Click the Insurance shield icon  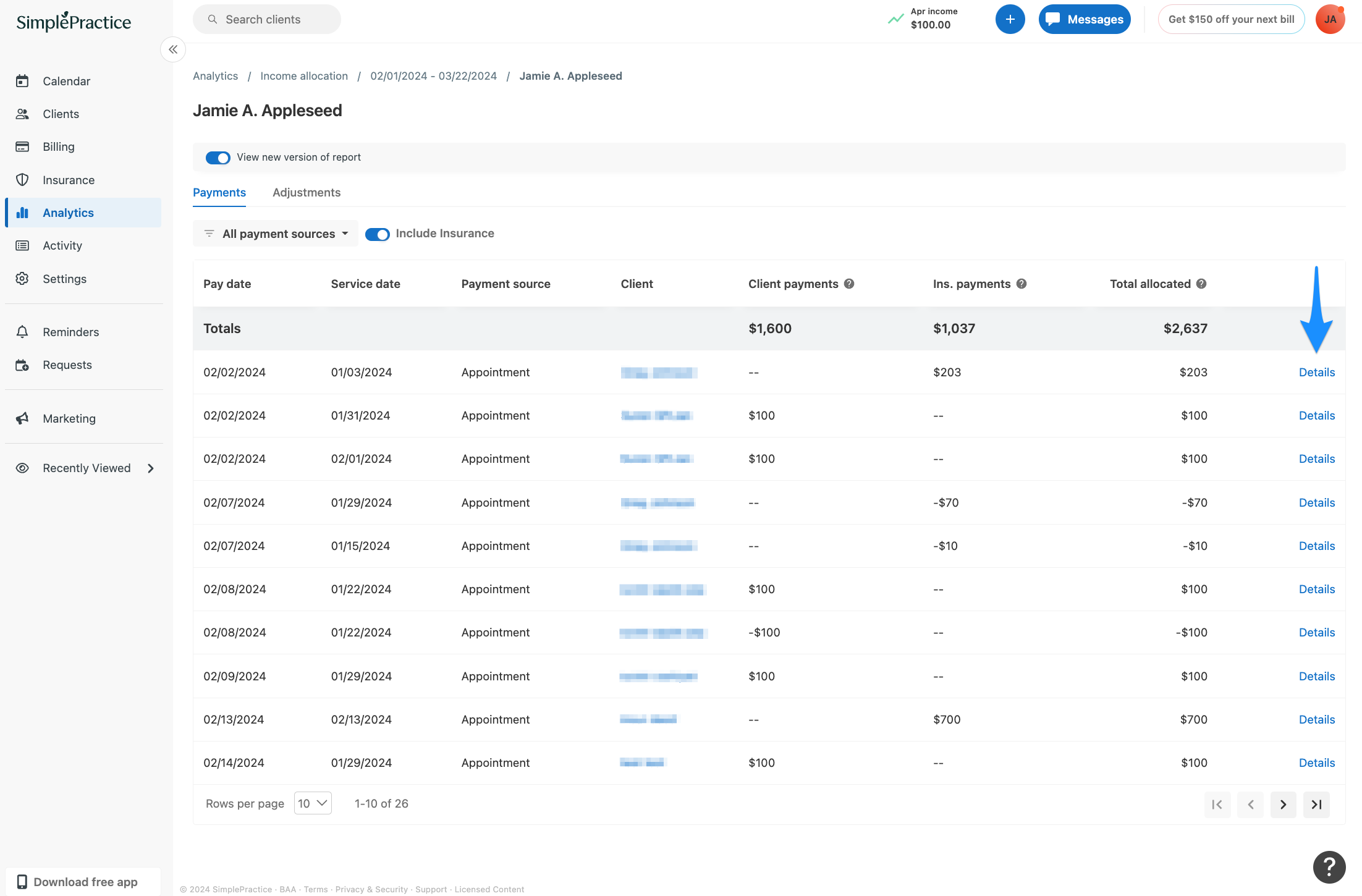point(22,180)
